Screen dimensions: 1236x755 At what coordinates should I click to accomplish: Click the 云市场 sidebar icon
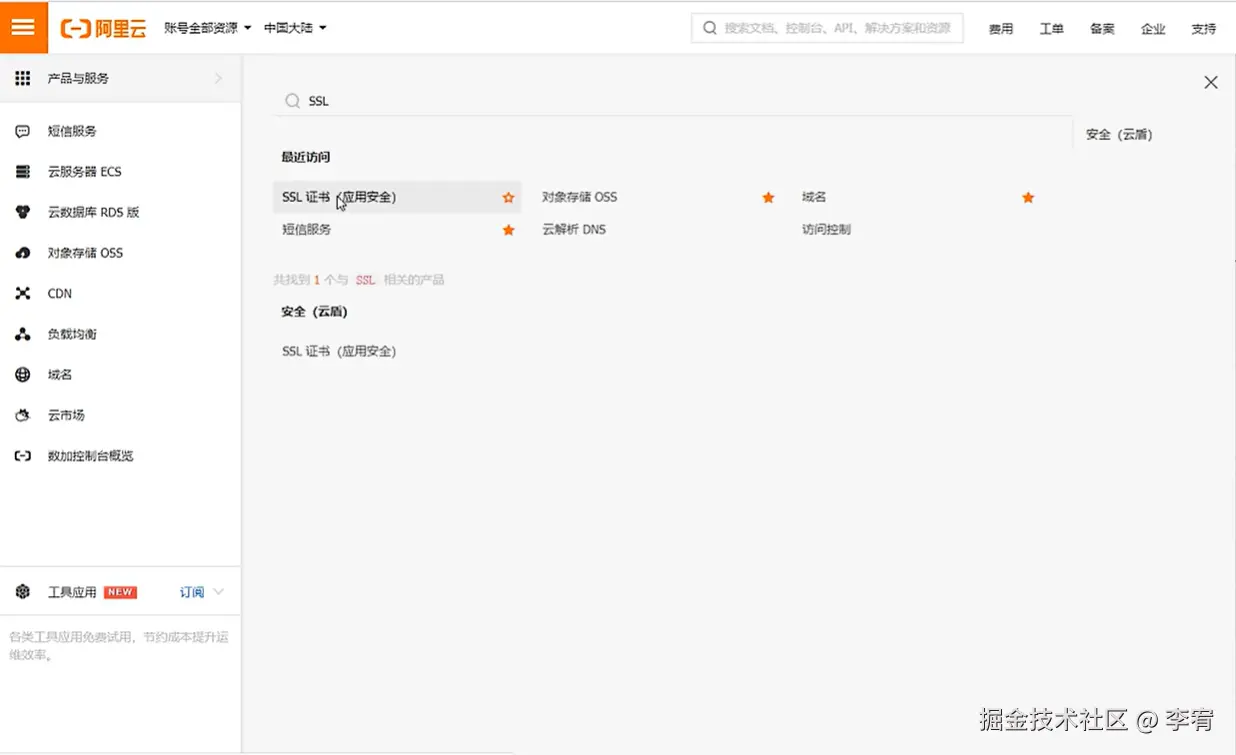click(23, 415)
